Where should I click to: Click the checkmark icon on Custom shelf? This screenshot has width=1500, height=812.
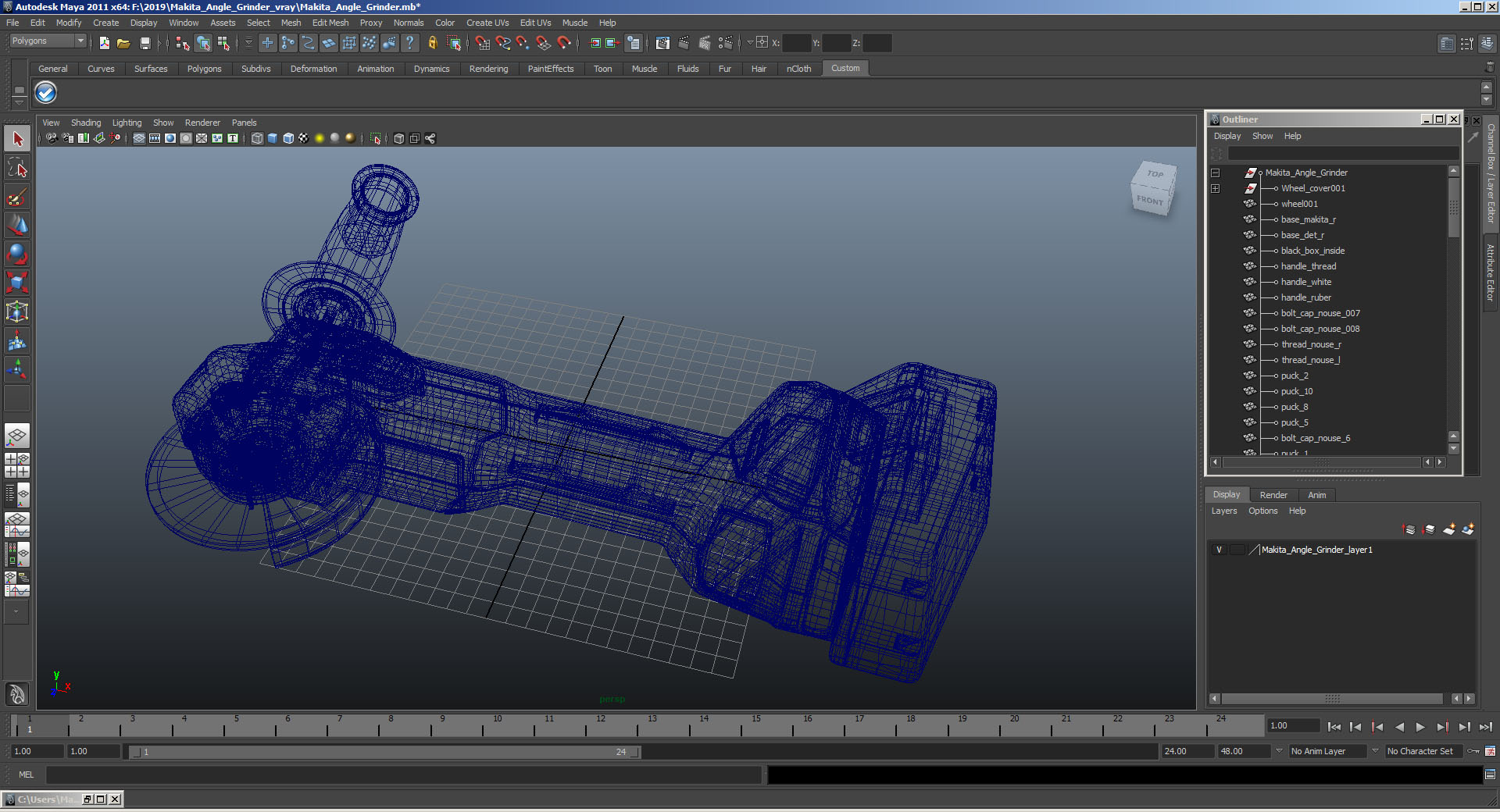click(46, 93)
